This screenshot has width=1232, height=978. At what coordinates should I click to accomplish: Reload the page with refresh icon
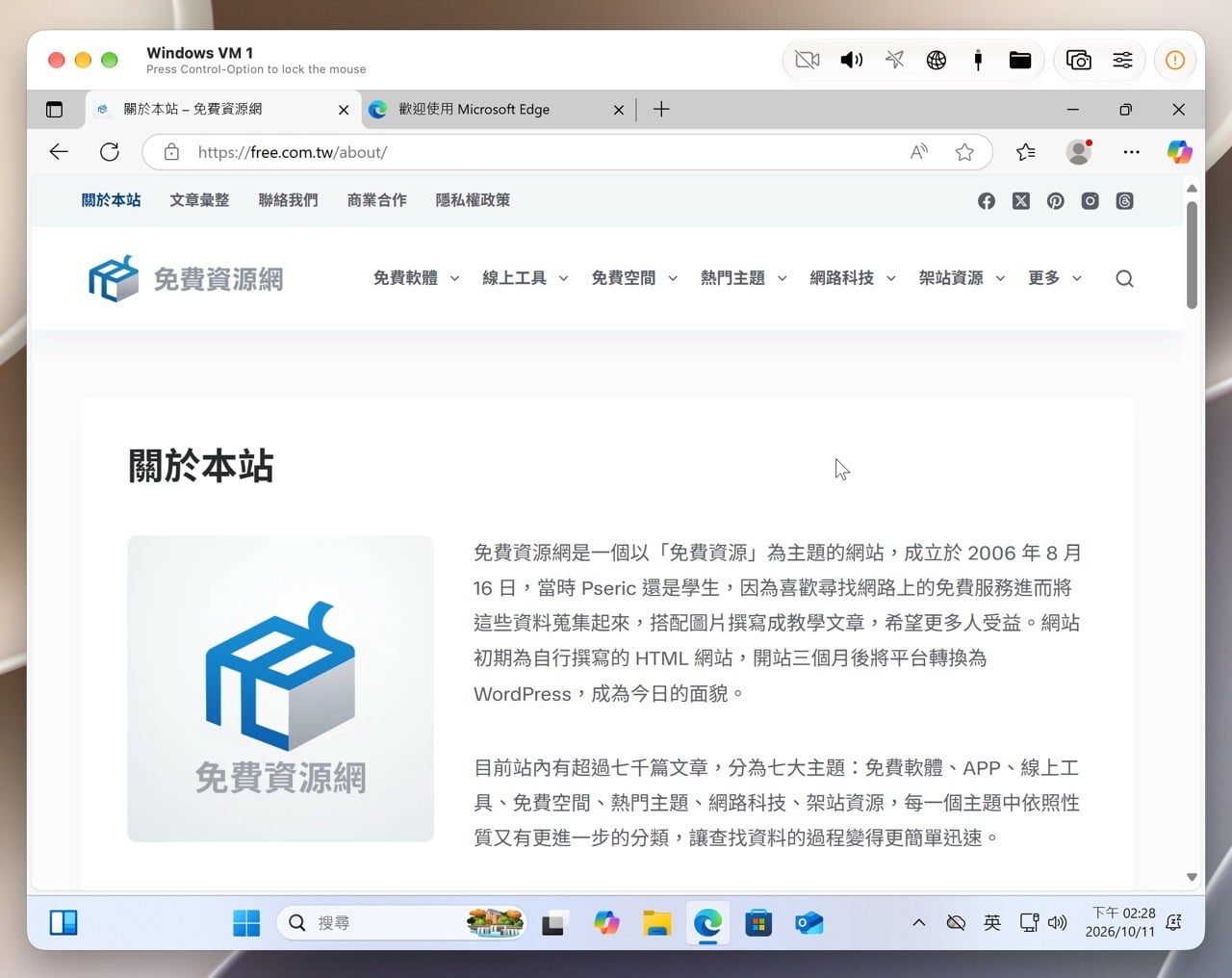point(110,152)
